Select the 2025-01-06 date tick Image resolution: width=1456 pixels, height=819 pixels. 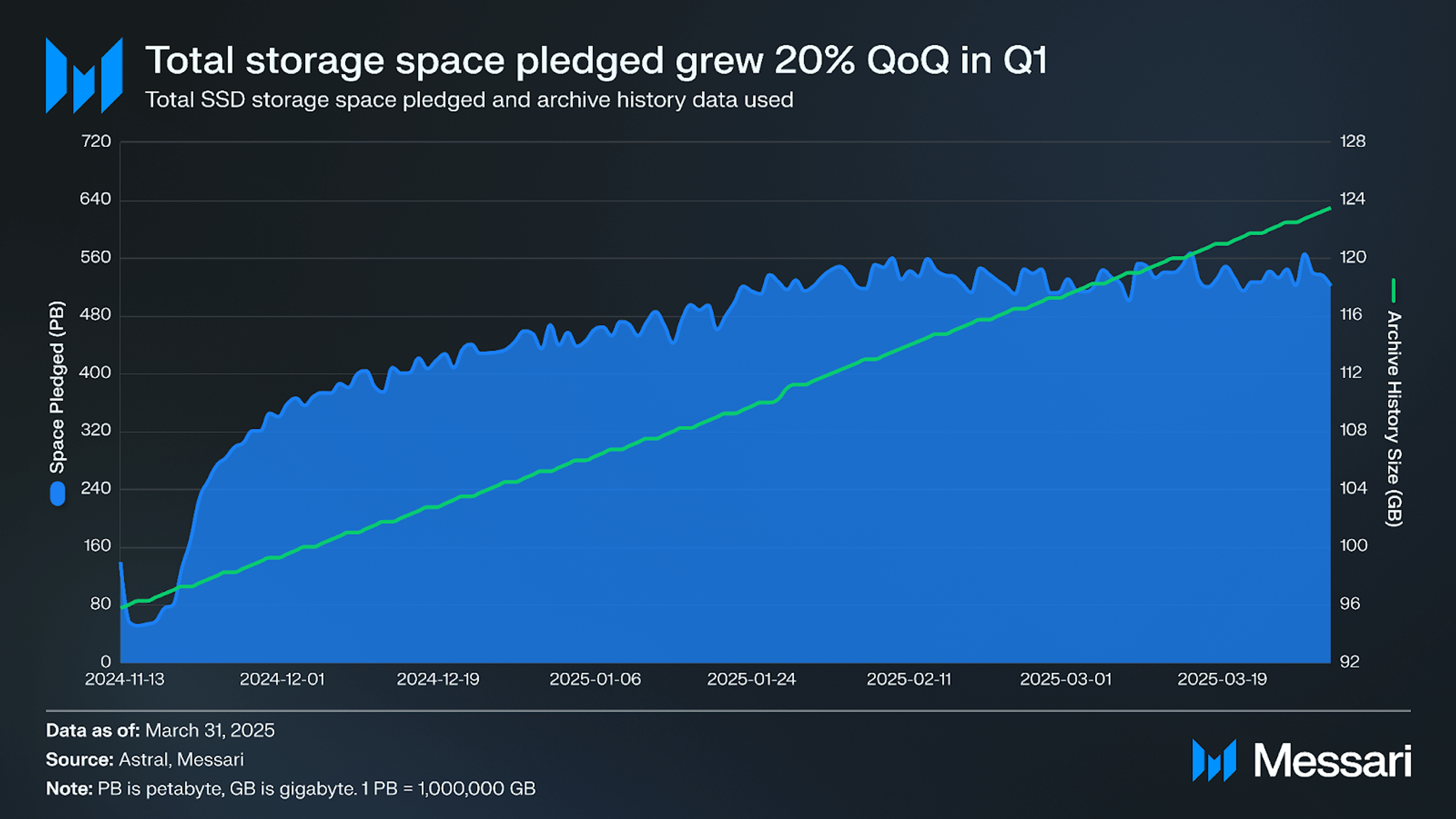[595, 679]
